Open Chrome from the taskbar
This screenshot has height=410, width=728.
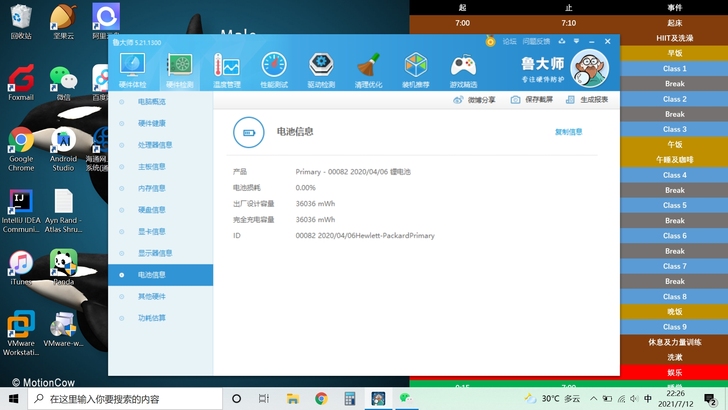(x=321, y=398)
